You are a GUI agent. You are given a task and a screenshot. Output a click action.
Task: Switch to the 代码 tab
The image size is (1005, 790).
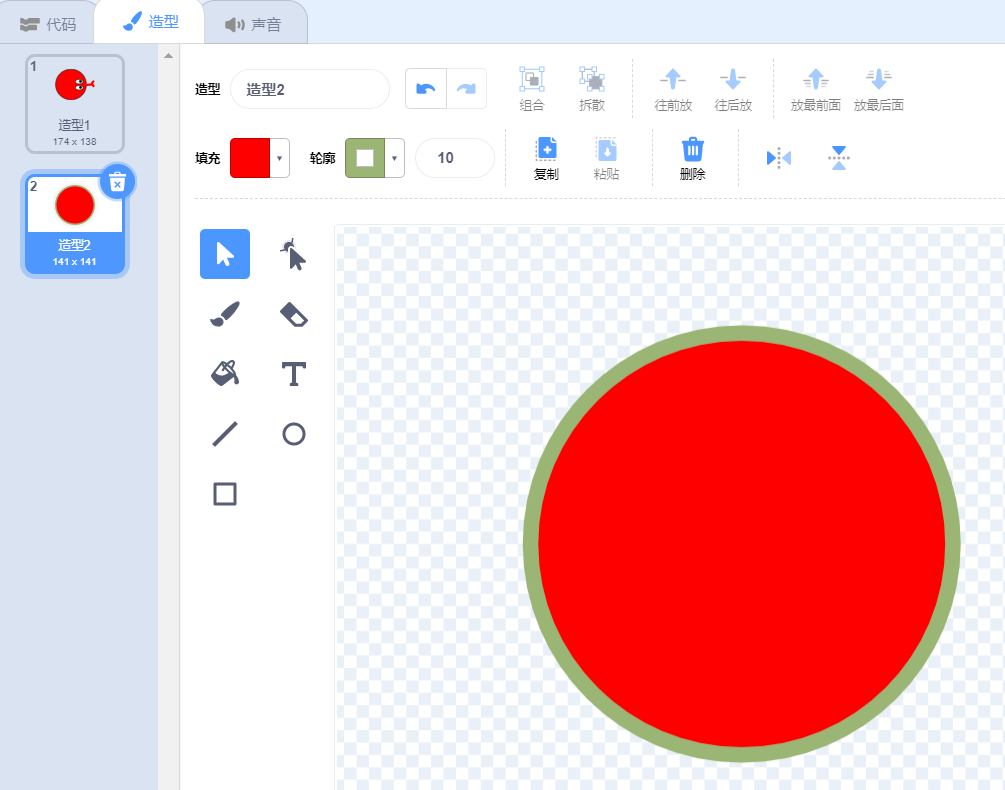[x=48, y=24]
